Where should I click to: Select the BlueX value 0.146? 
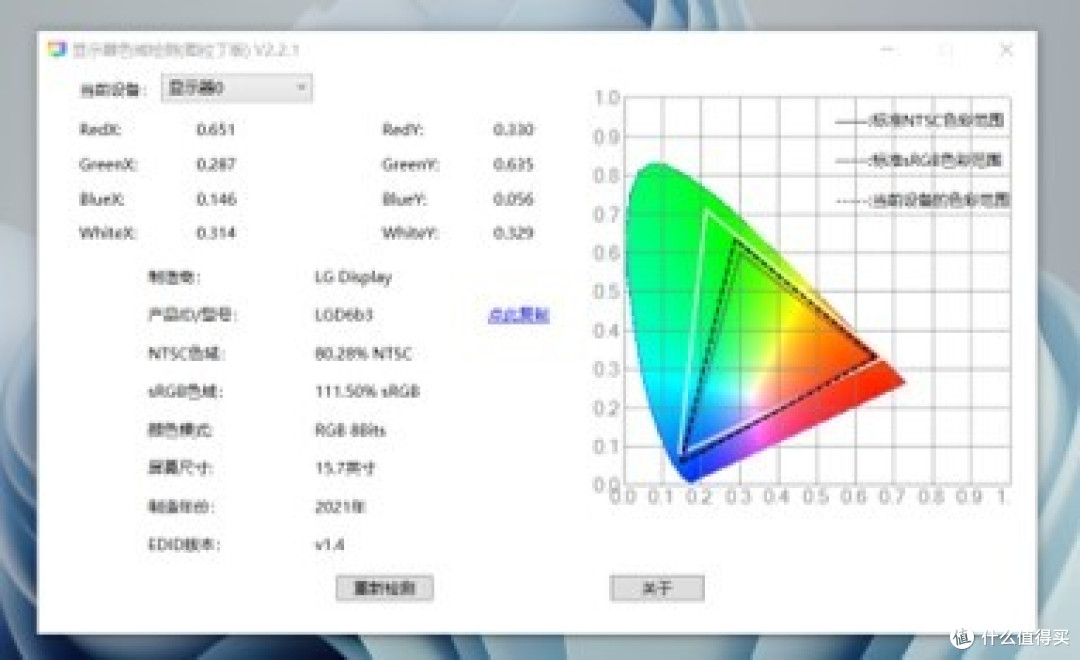[216, 199]
